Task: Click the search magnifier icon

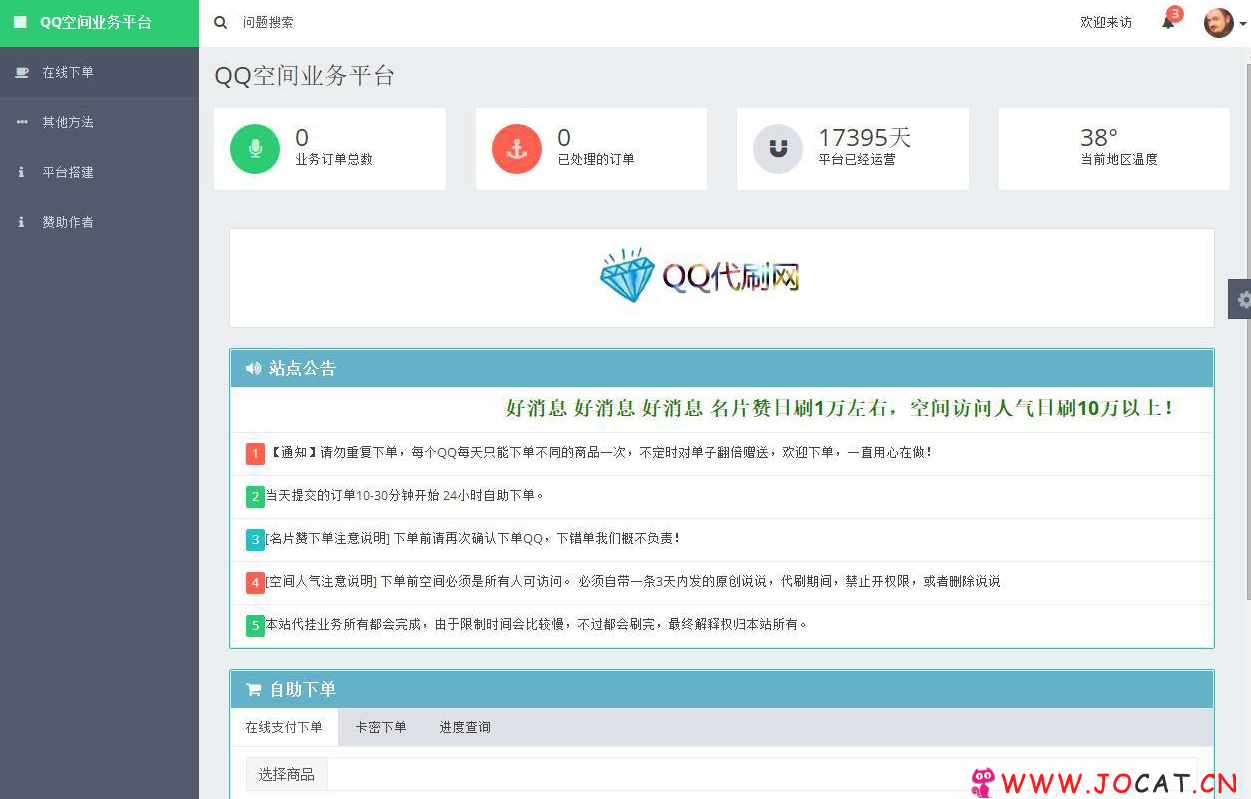Action: (x=220, y=22)
